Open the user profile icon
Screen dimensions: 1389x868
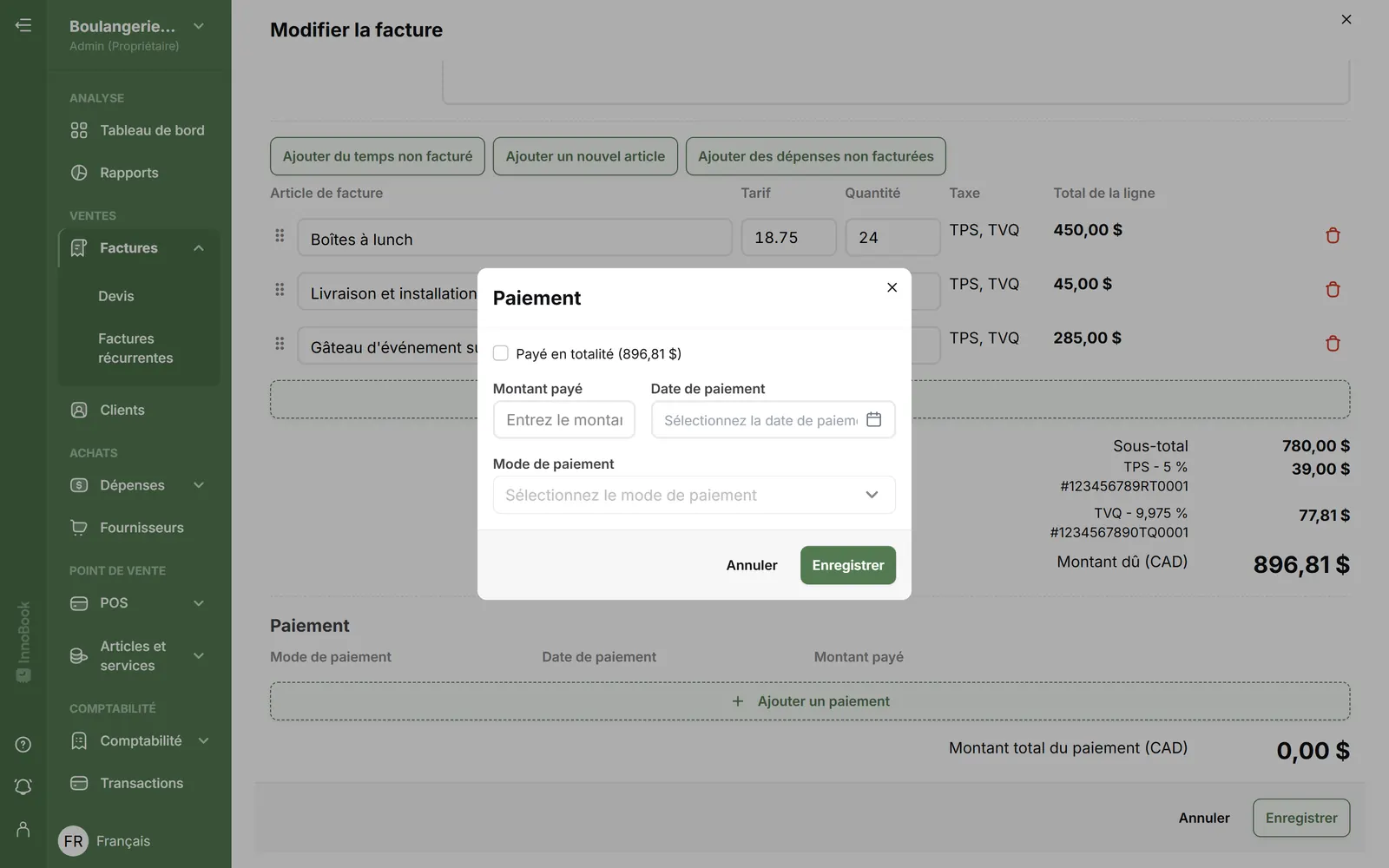(x=23, y=830)
